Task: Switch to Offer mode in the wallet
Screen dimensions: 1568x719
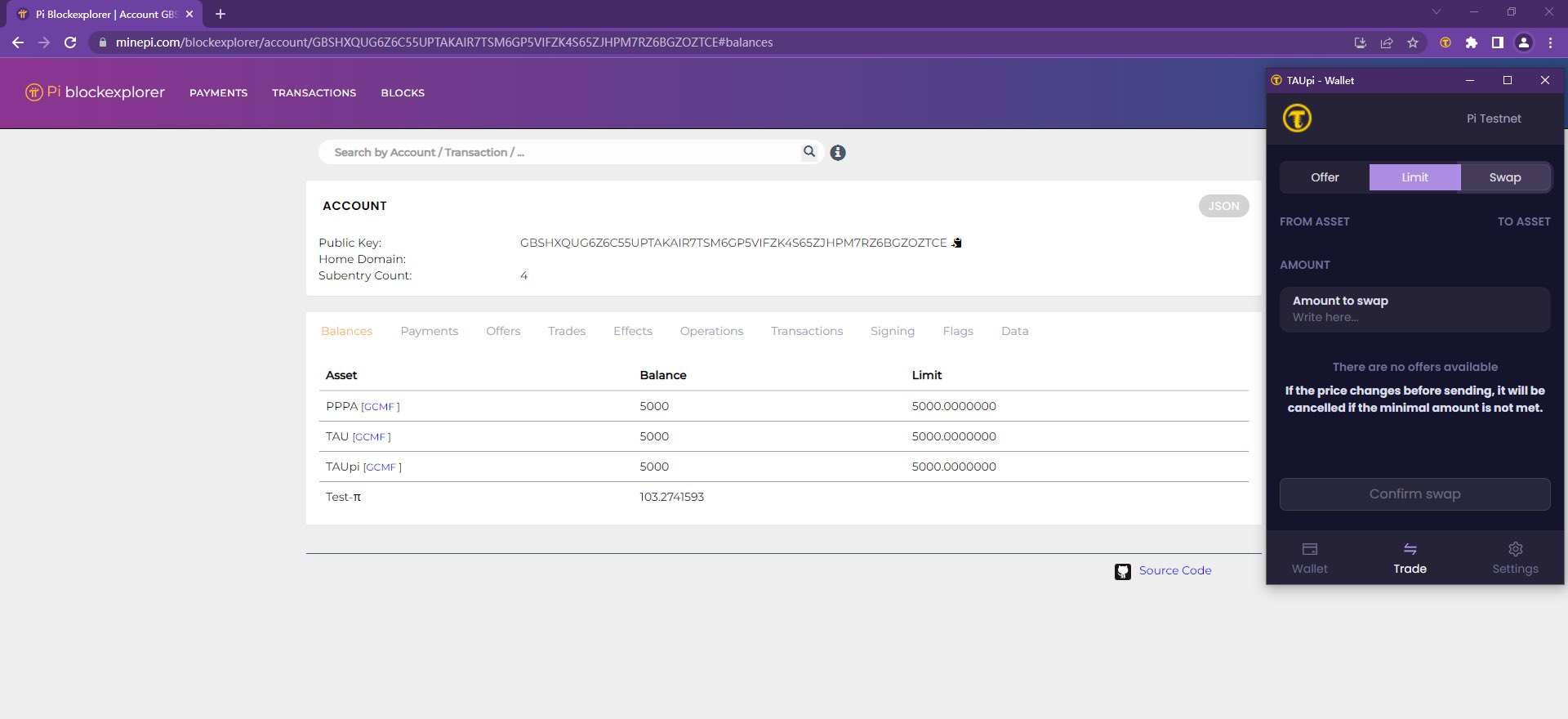Action: (x=1325, y=177)
